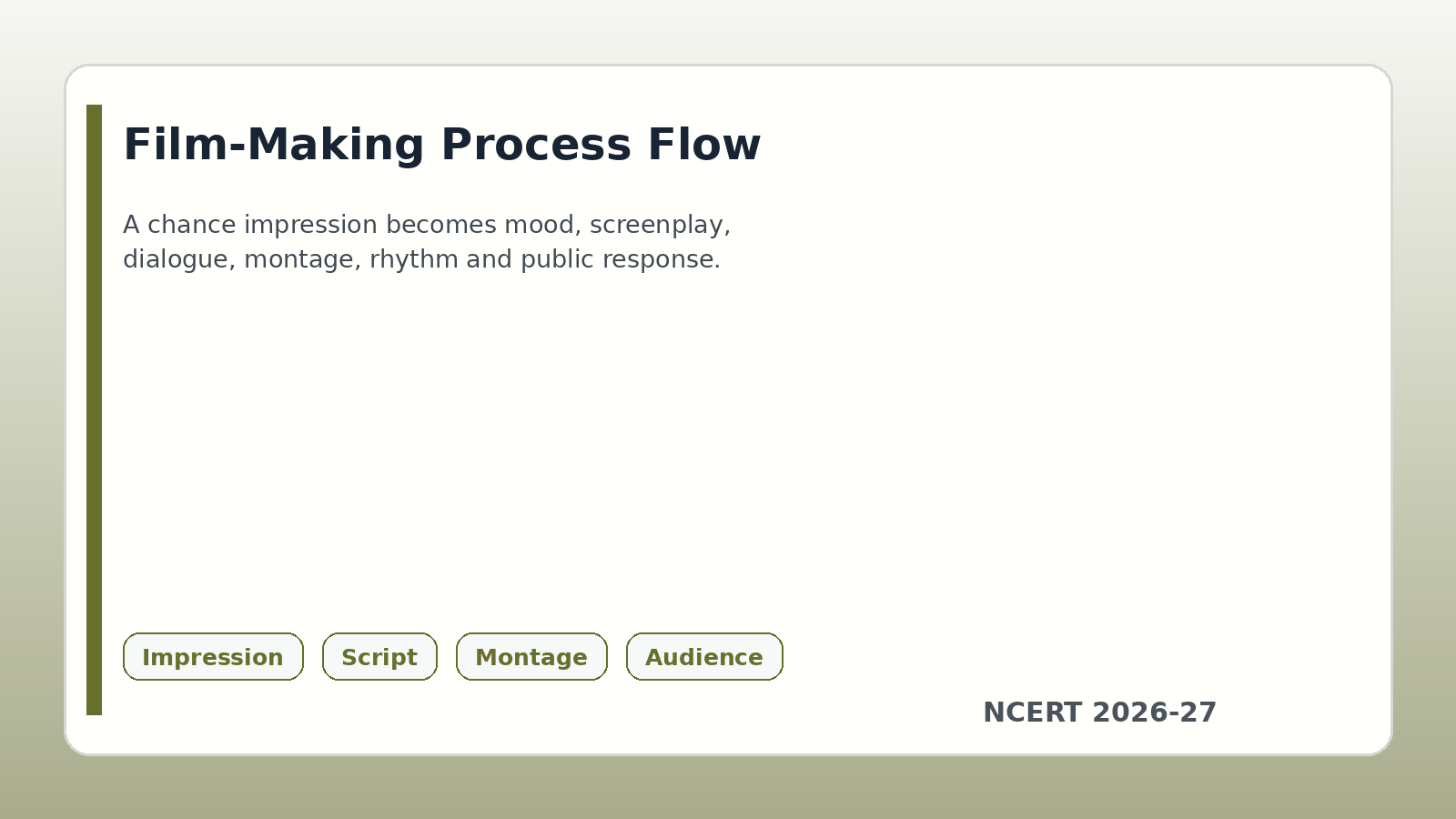This screenshot has width=1456, height=819.
Task: Open the Audience tag pill
Action: point(704,657)
